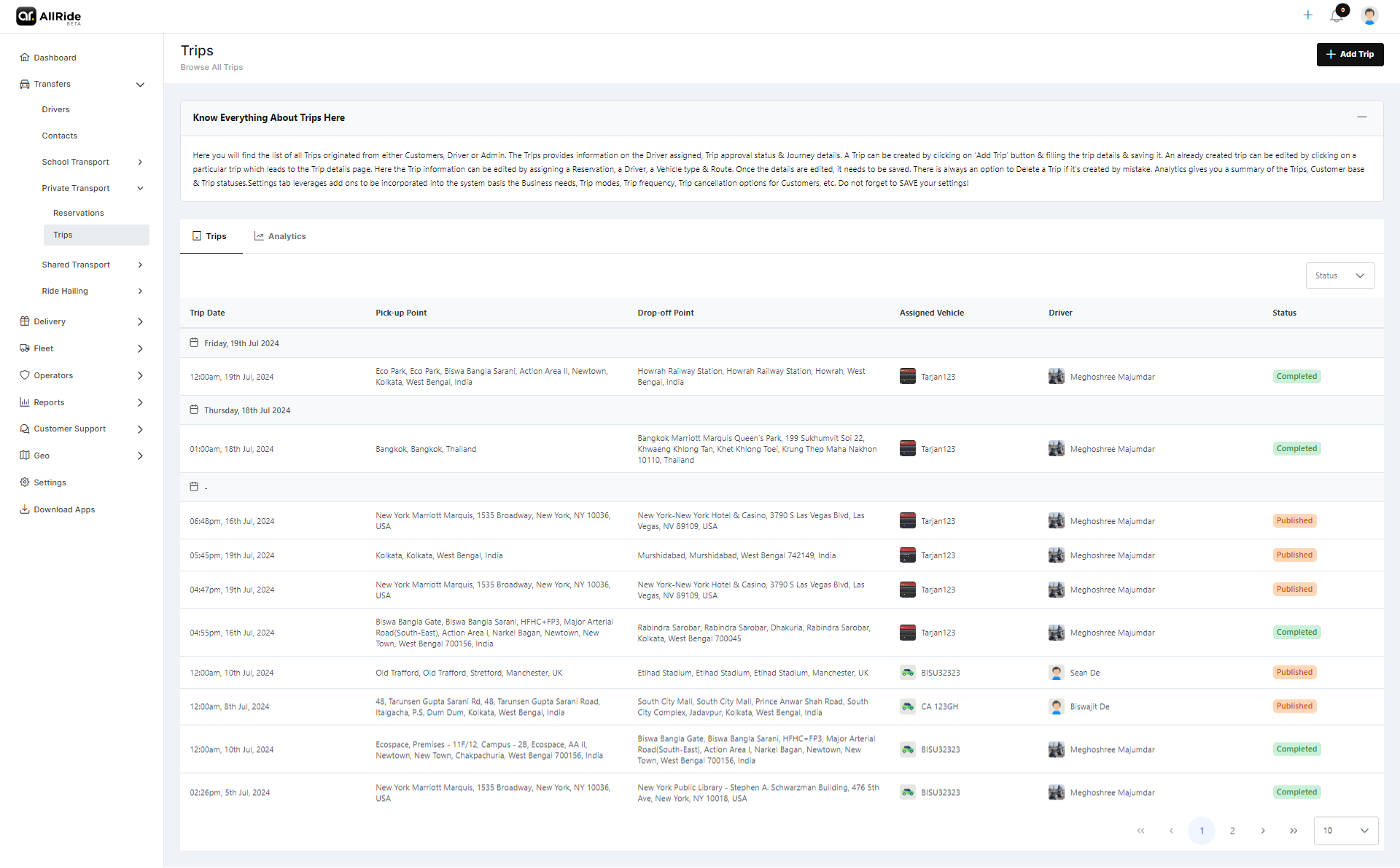Open the Status filter dropdown
Image resolution: width=1400 pixels, height=868 pixels.
(1339, 275)
